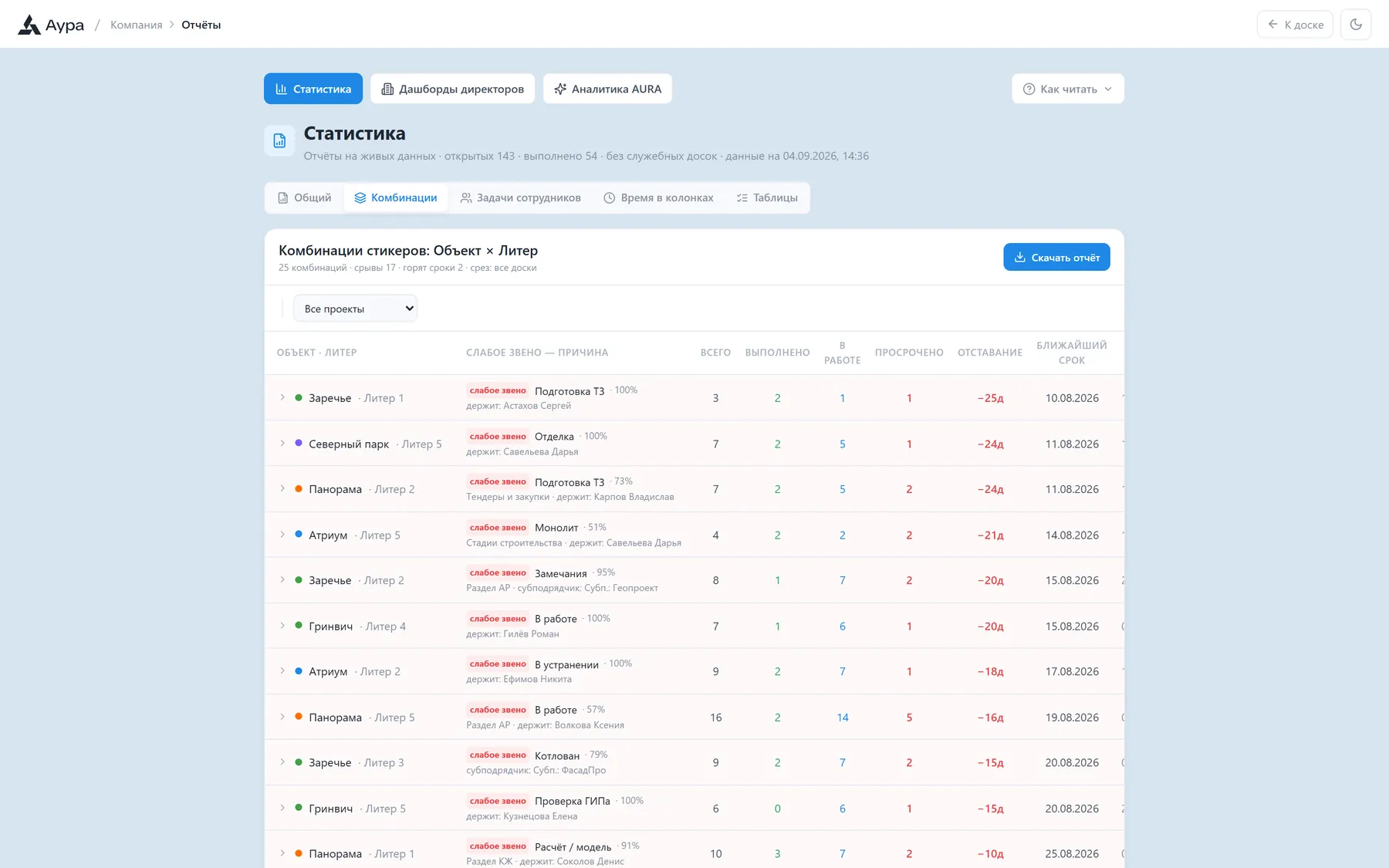
Task: Expand the Гринвич Литер 5 row
Action: click(x=282, y=808)
